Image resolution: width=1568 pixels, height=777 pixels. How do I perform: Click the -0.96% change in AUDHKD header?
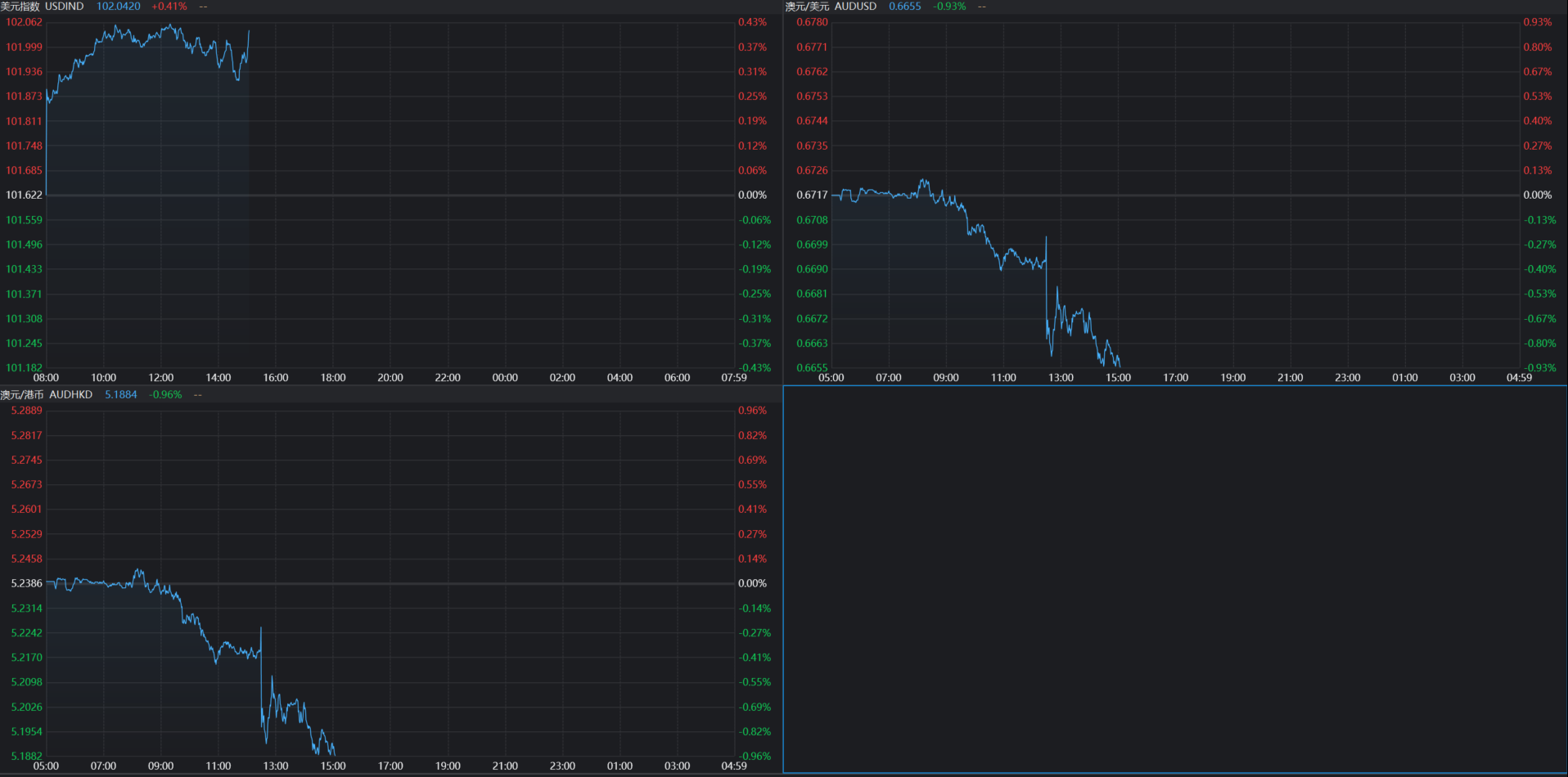tap(165, 395)
